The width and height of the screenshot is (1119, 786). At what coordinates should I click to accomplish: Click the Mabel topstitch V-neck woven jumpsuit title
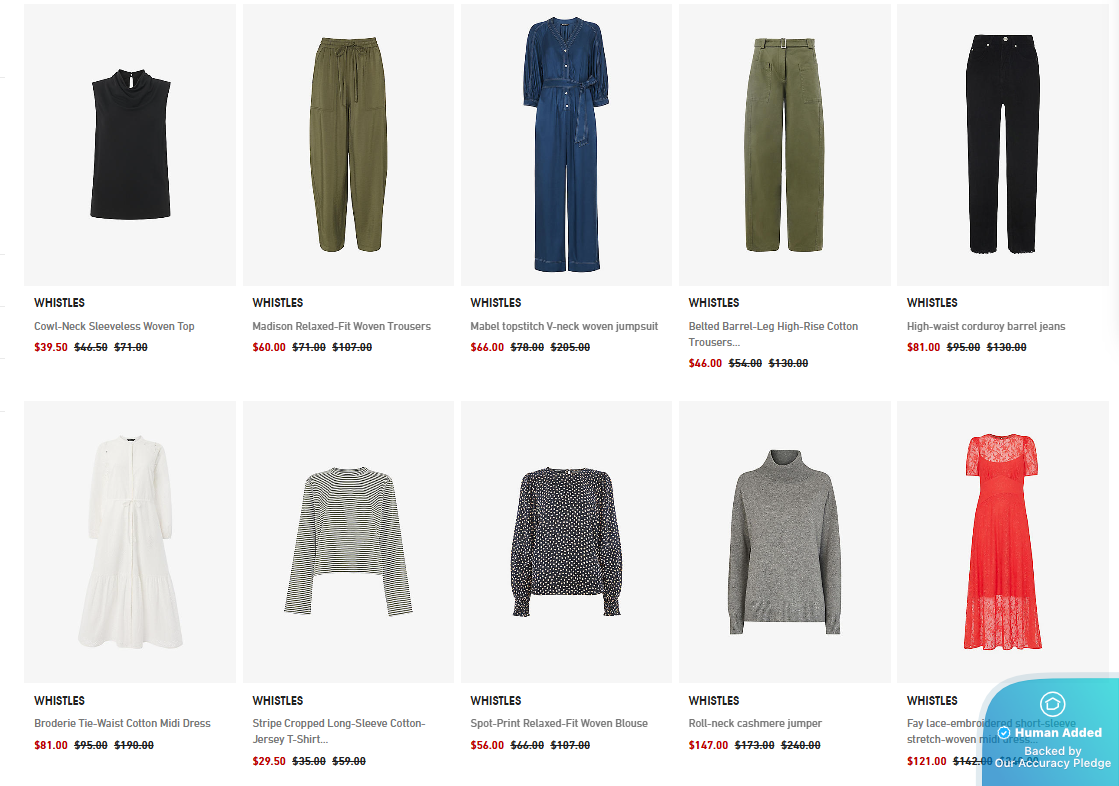564,326
